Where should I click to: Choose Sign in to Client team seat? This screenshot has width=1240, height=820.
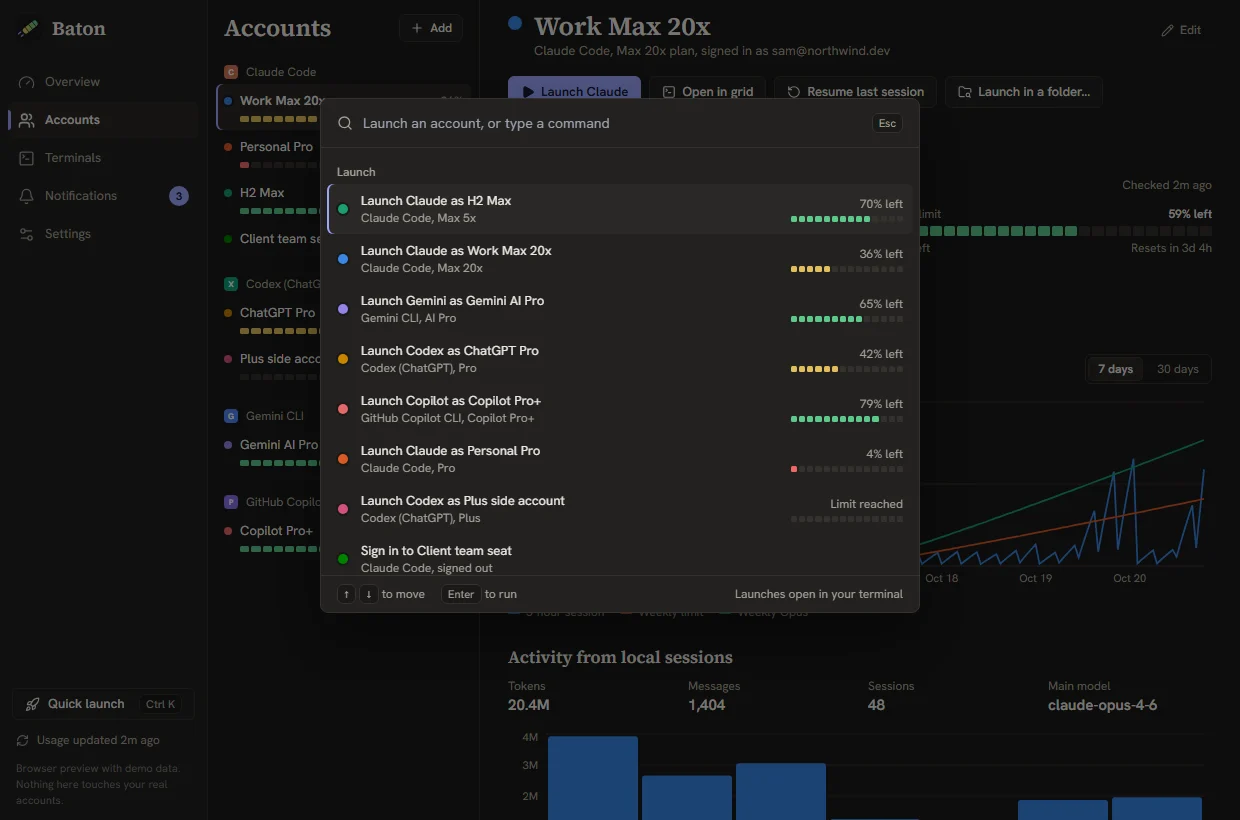click(620, 555)
